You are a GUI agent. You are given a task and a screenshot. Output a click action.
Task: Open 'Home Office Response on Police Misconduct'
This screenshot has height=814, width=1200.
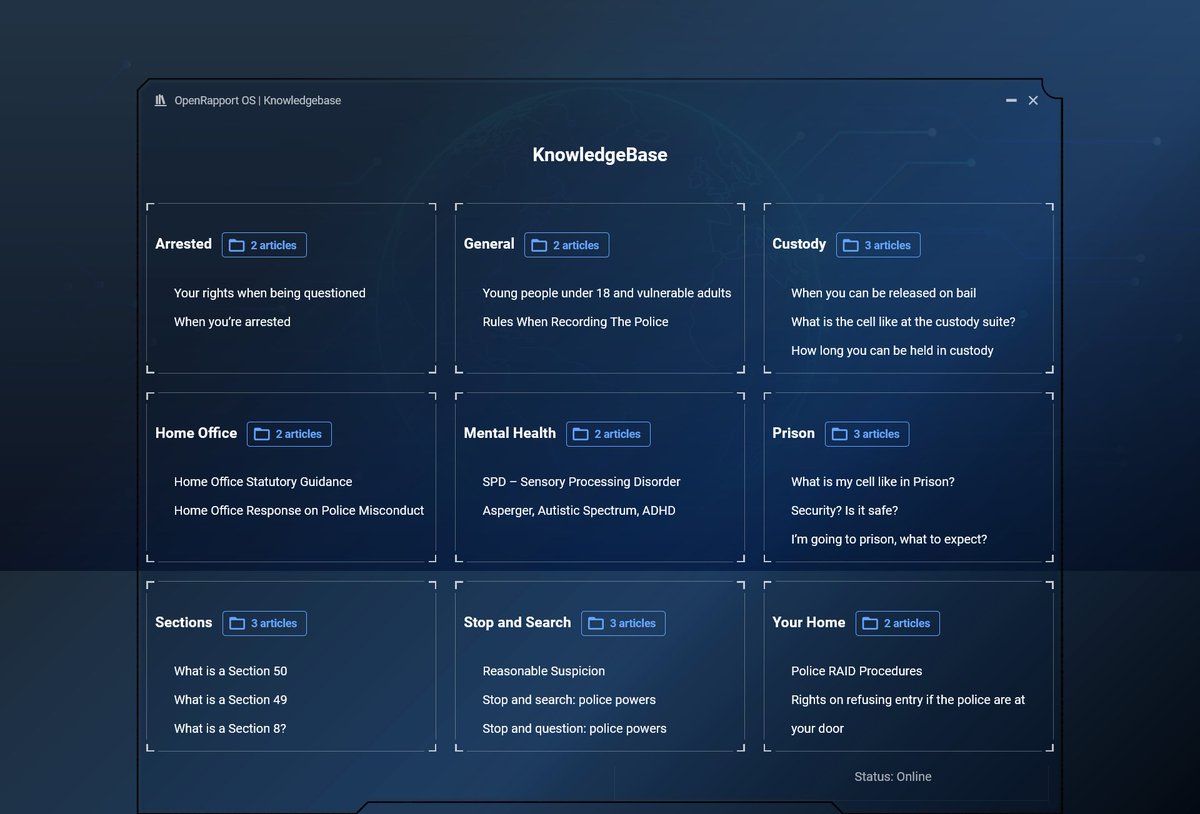click(x=299, y=511)
